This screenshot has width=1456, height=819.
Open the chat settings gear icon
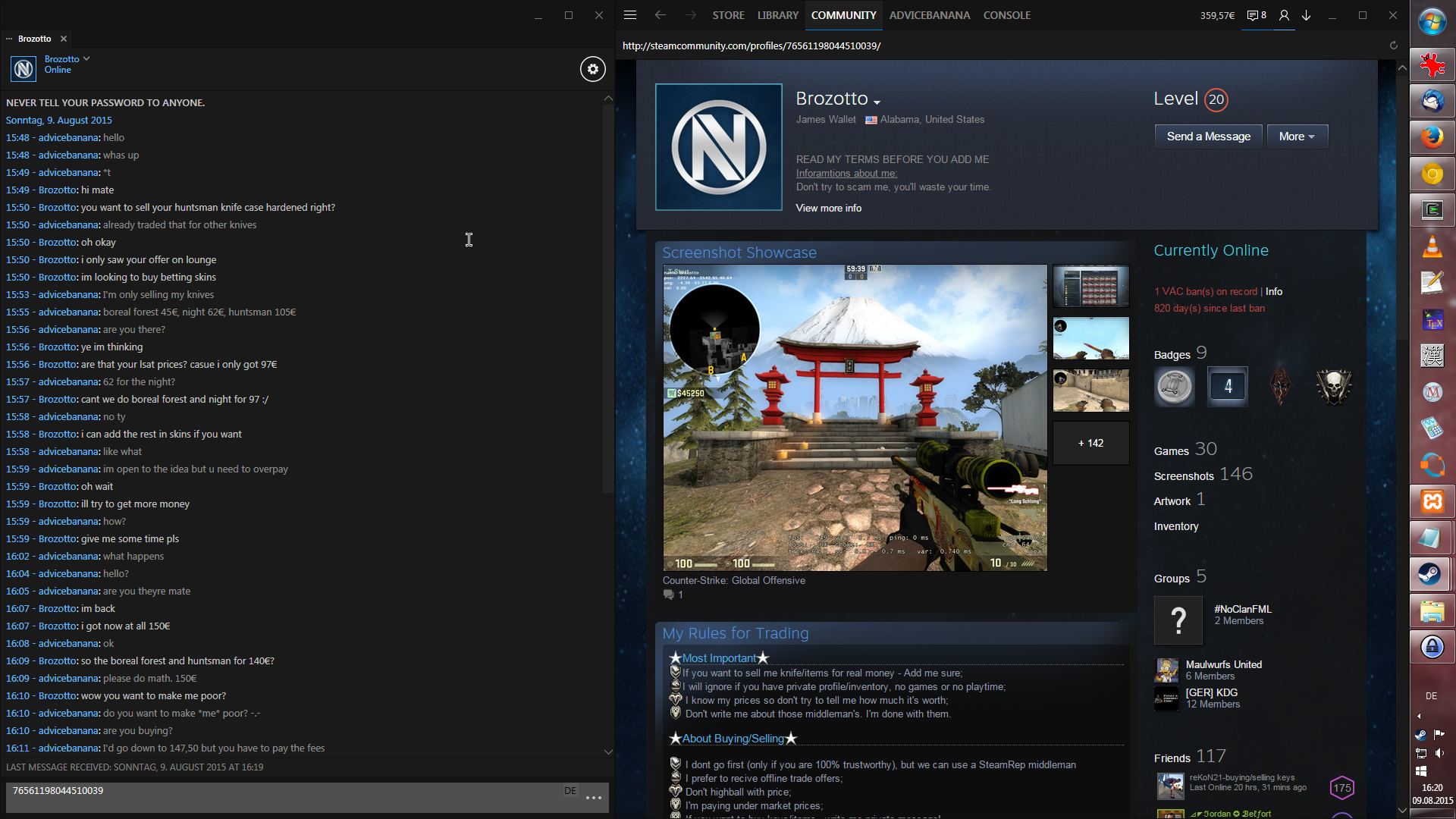pos(593,69)
